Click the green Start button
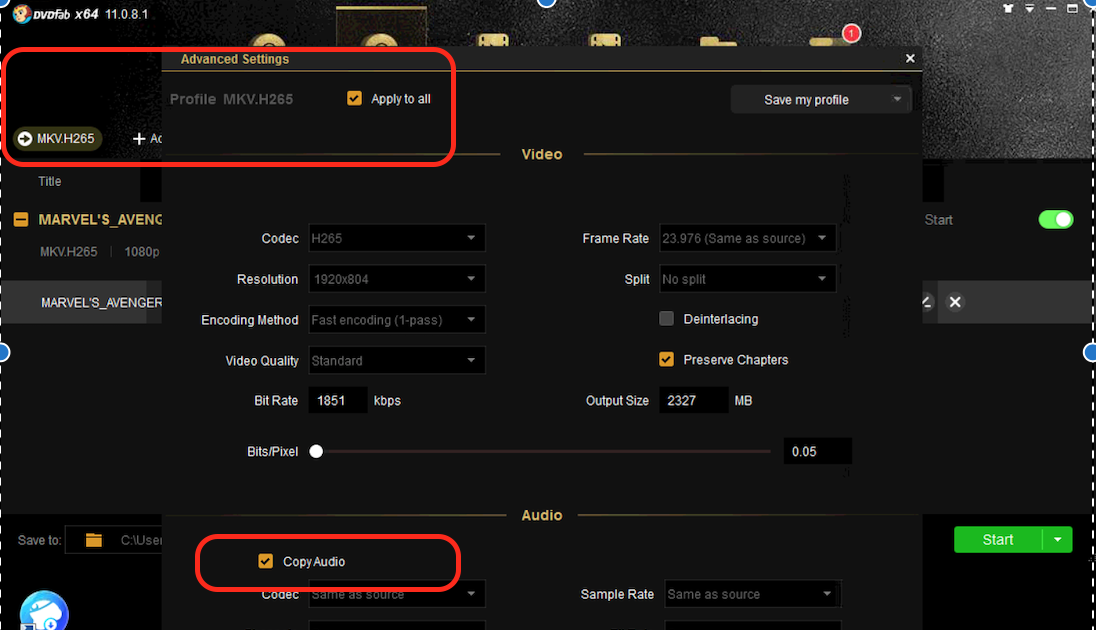The image size is (1096, 630). [x=997, y=540]
